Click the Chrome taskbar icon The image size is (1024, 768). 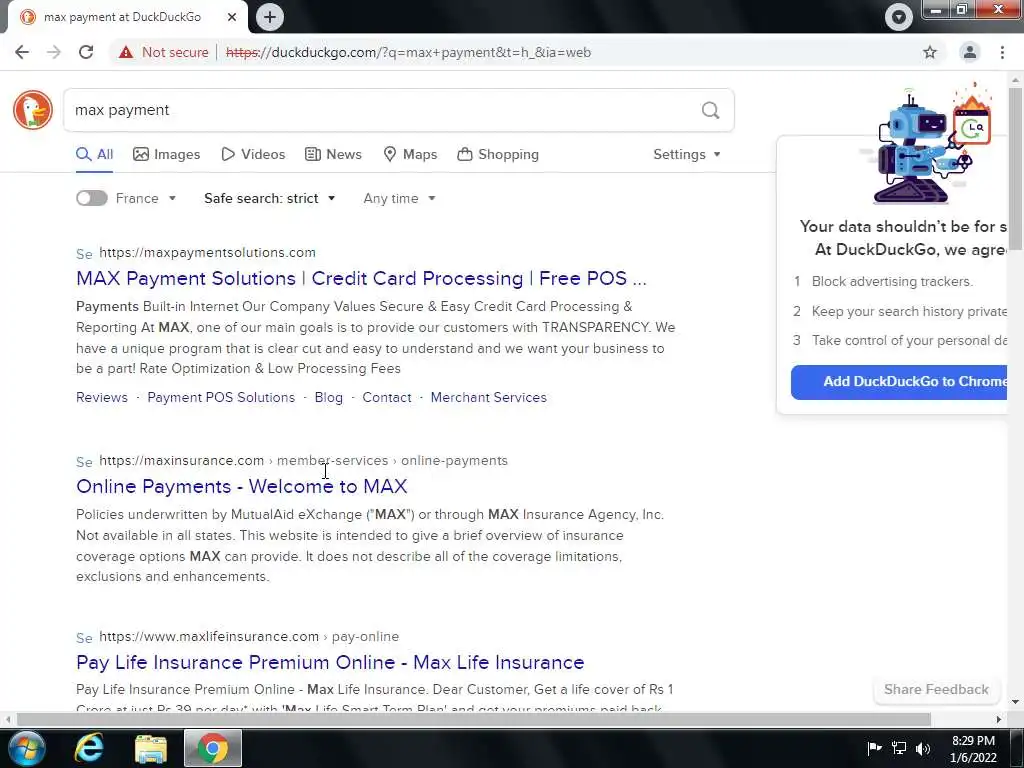pos(213,748)
